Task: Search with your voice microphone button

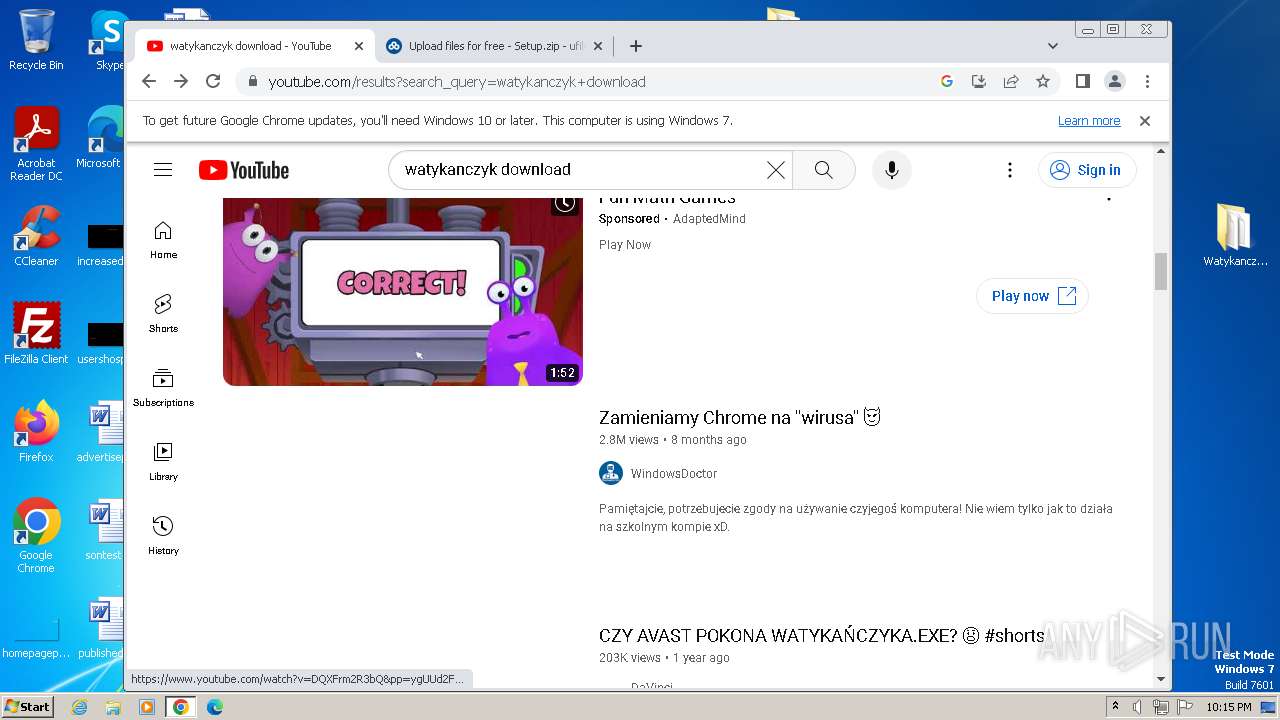Action: 892,170
